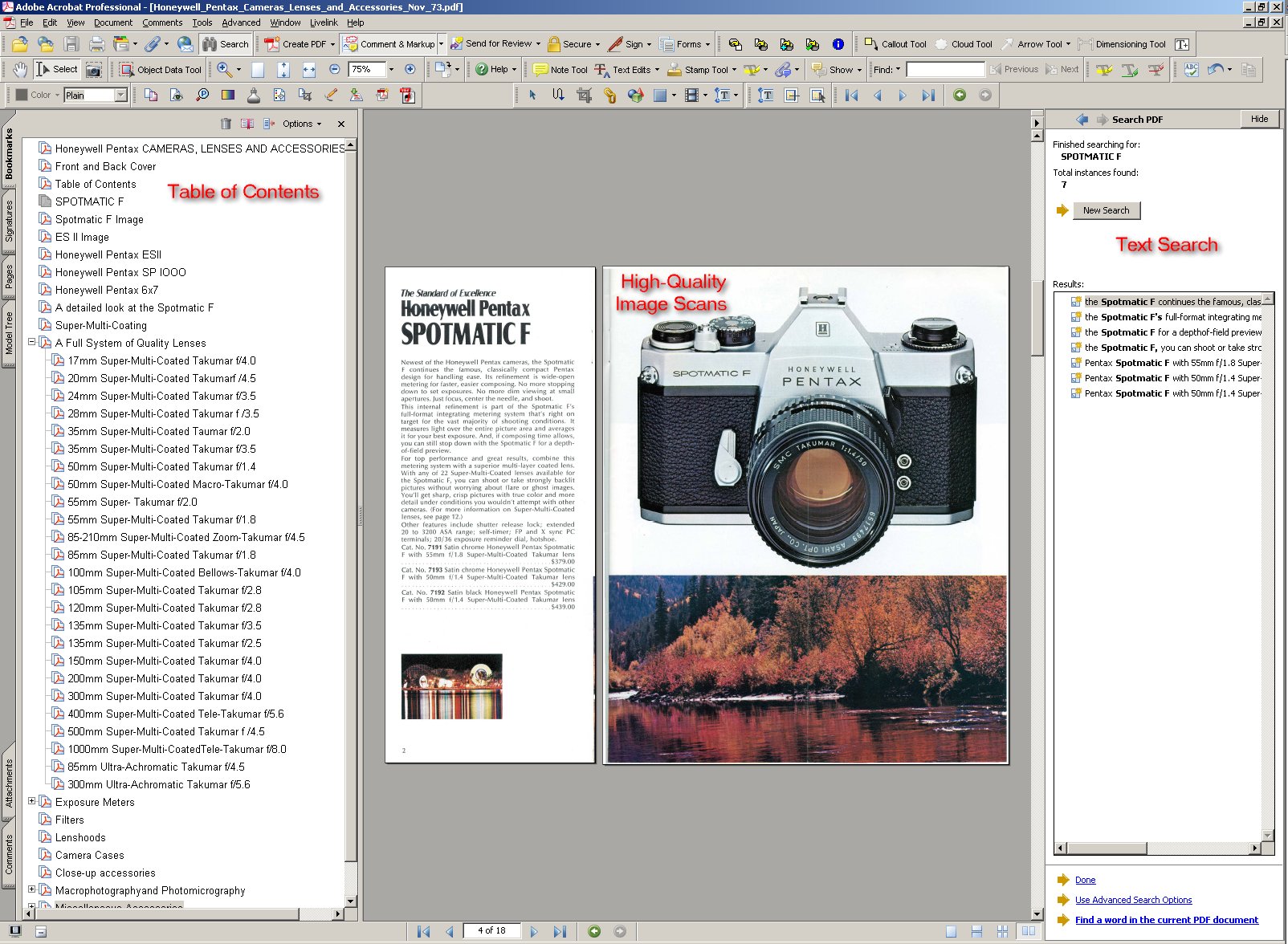Go to next page in bottom bar
1288x944 pixels.
pos(534,931)
